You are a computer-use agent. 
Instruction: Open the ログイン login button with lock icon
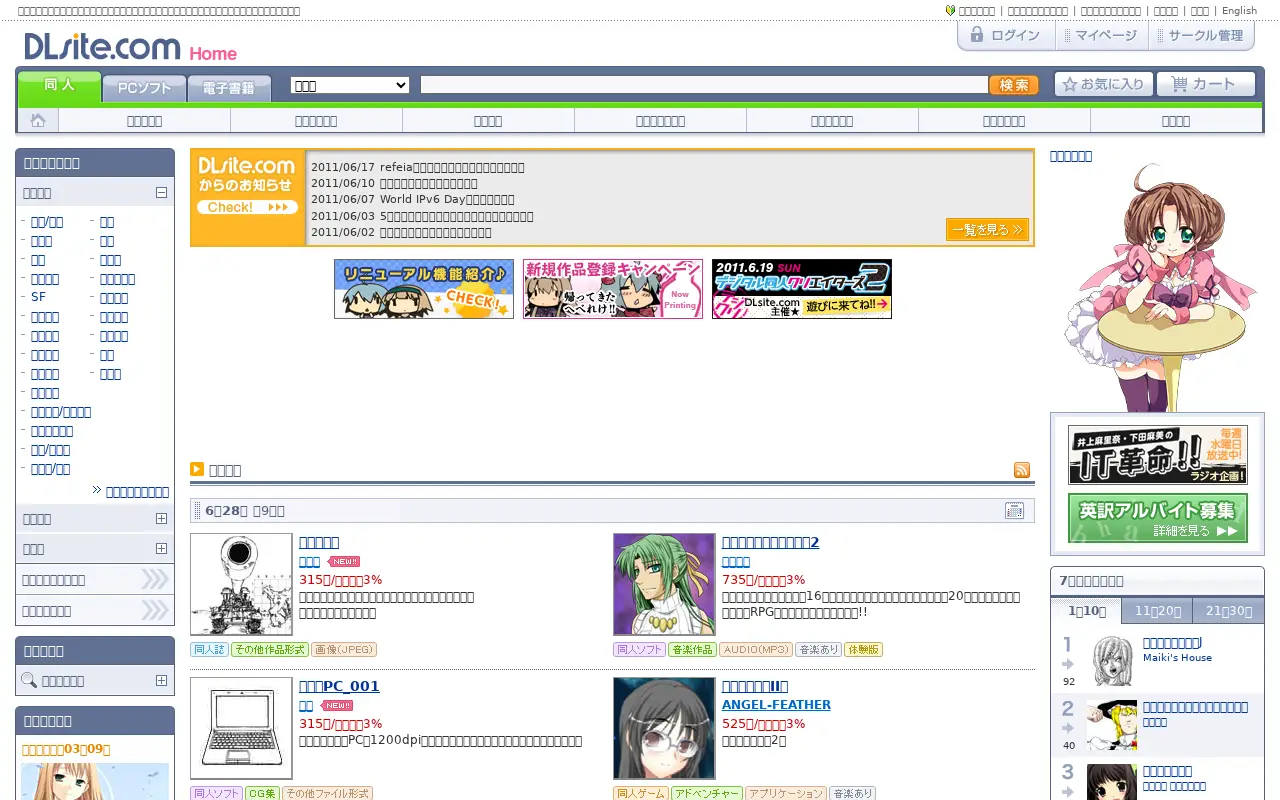[1006, 35]
